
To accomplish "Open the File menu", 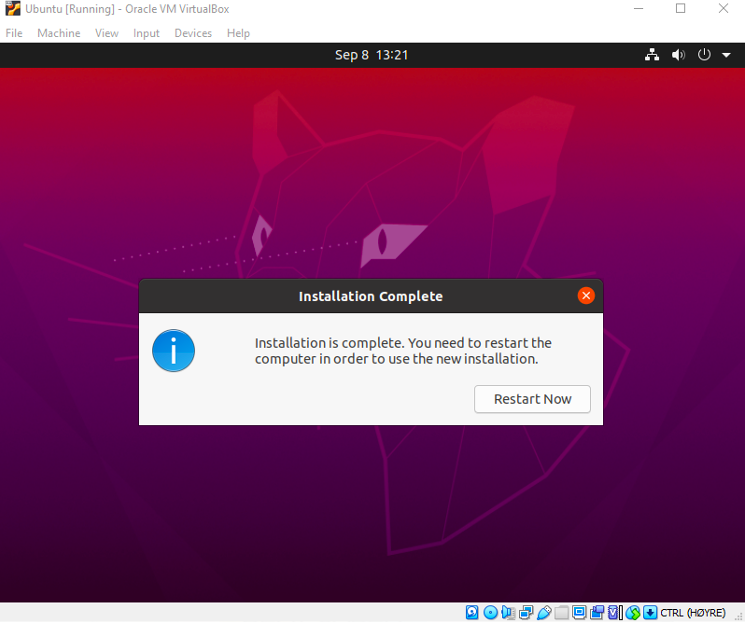I will [x=14, y=33].
